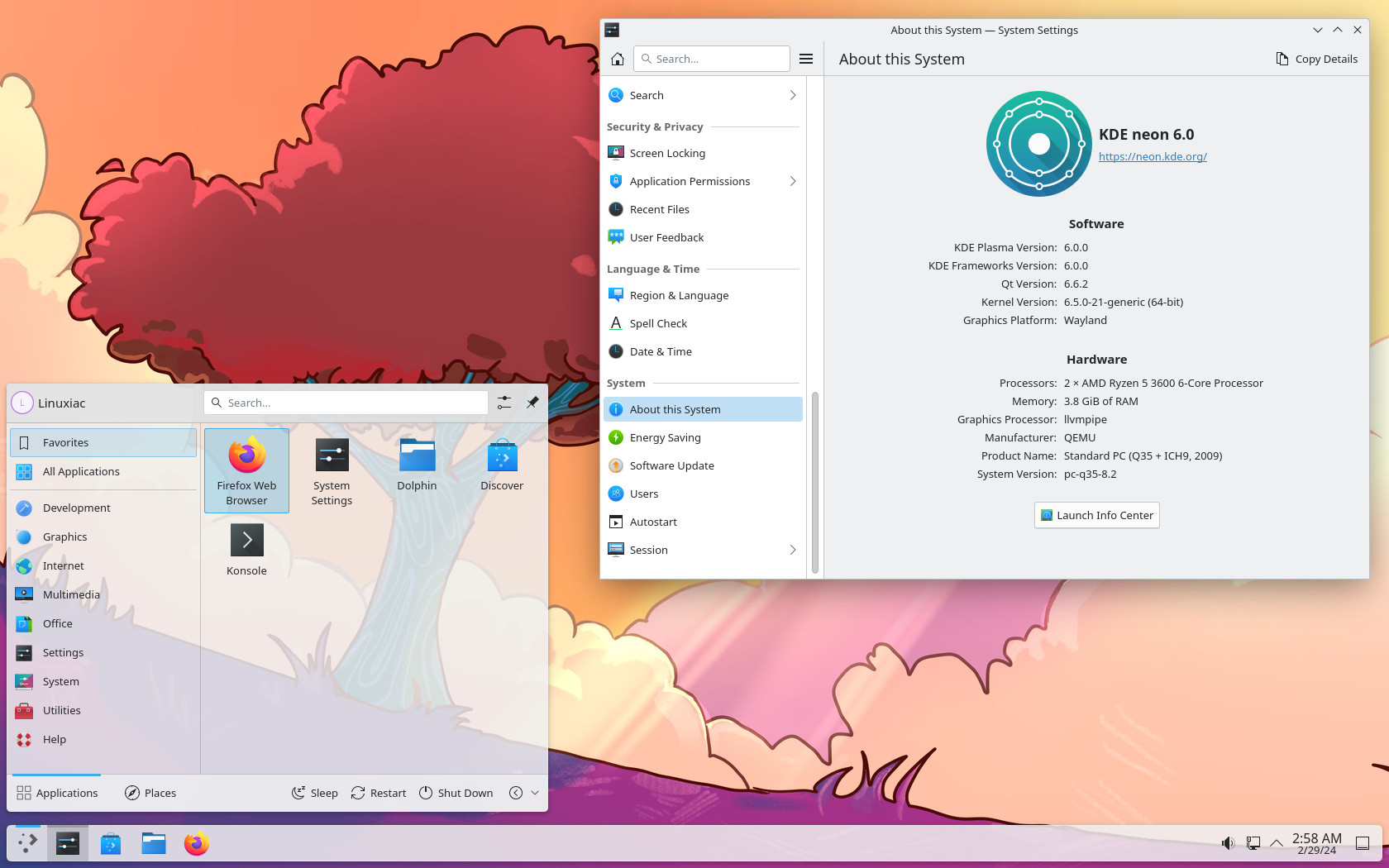The width and height of the screenshot is (1389, 868).
Task: Select the Graphics category
Action: point(103,537)
